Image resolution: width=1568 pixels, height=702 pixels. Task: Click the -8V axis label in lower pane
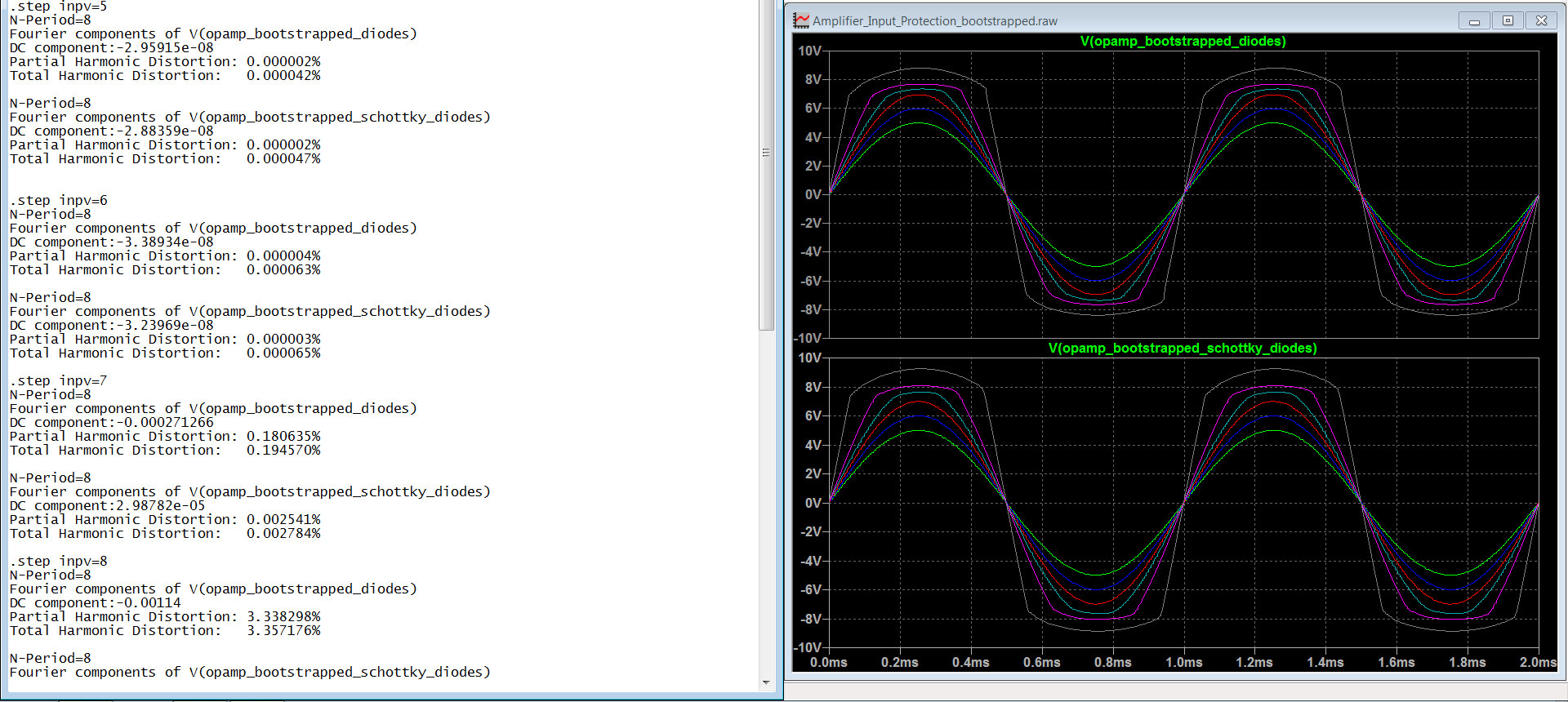[811, 619]
